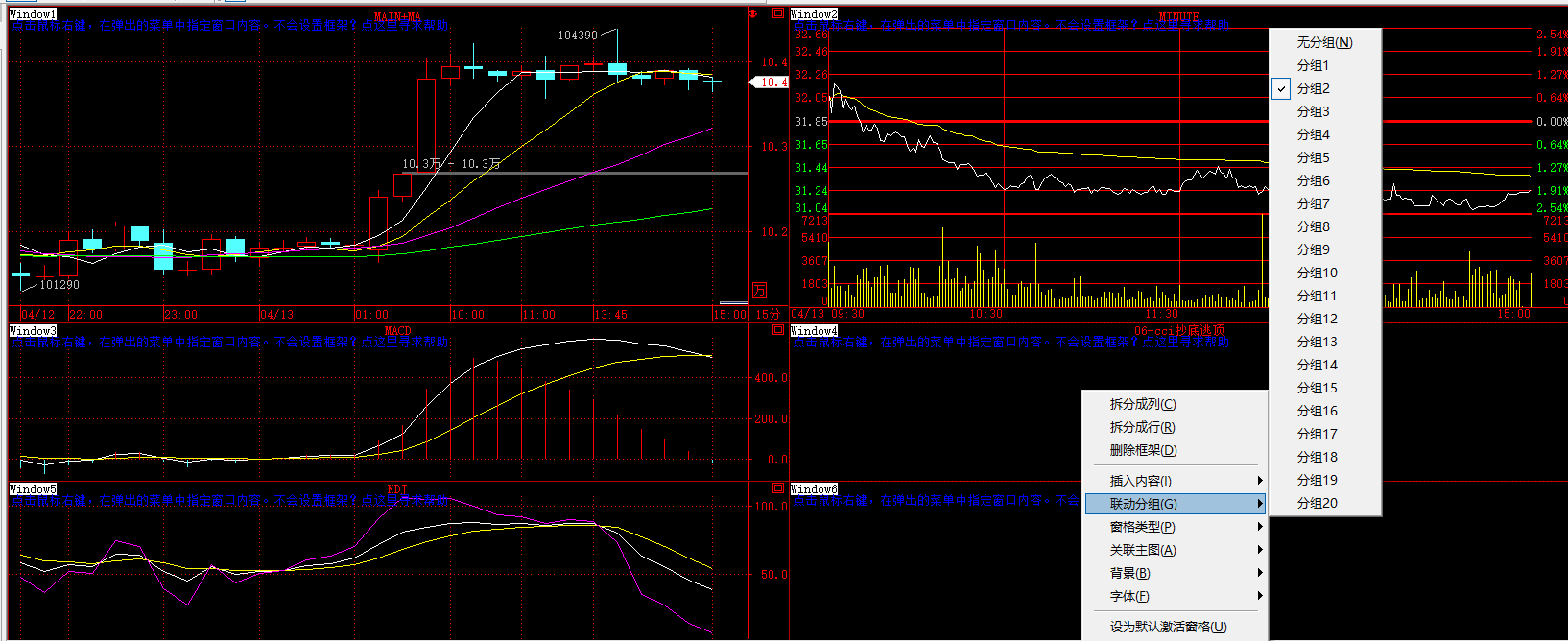Select 分组4 in the group submenu
The height and width of the screenshot is (641, 1568).
point(1325,134)
